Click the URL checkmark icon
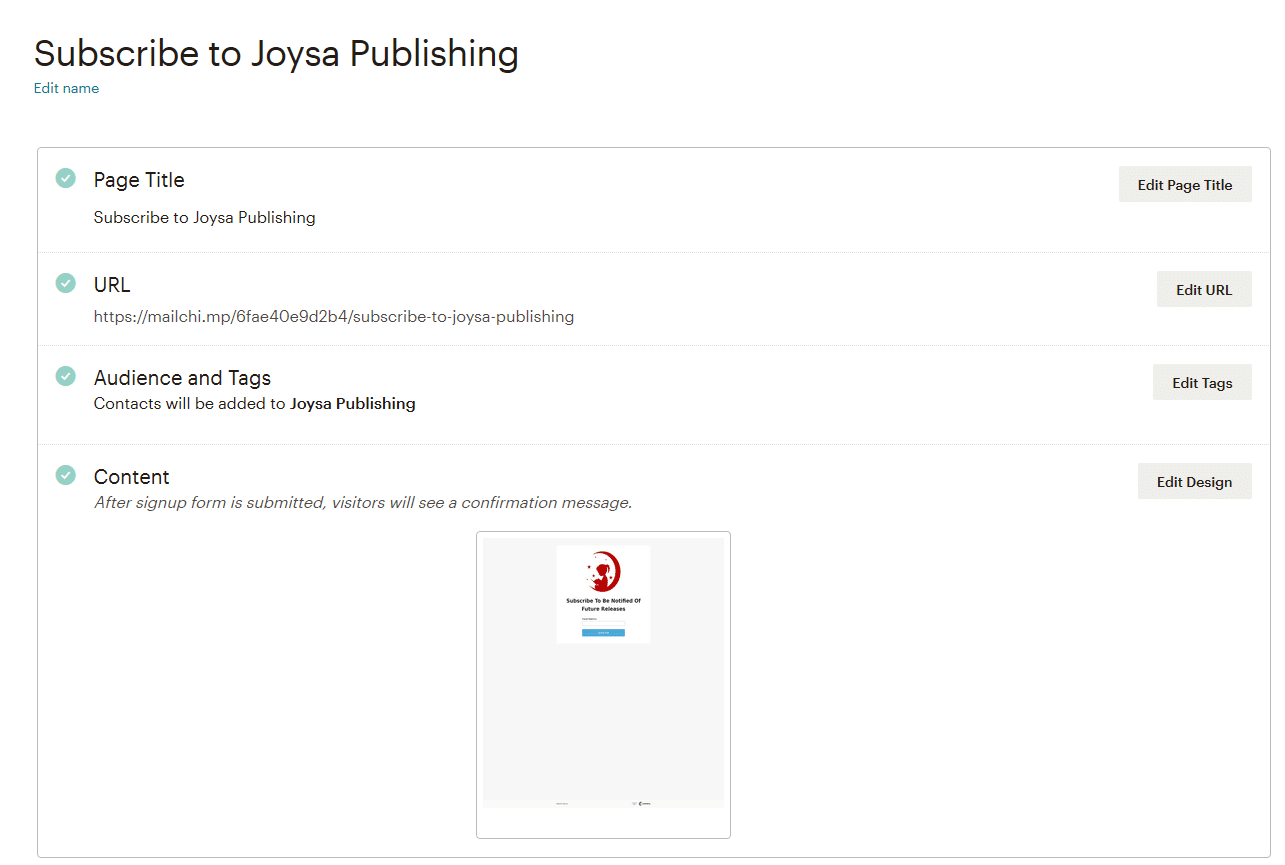The width and height of the screenshot is (1285, 865). (65, 283)
